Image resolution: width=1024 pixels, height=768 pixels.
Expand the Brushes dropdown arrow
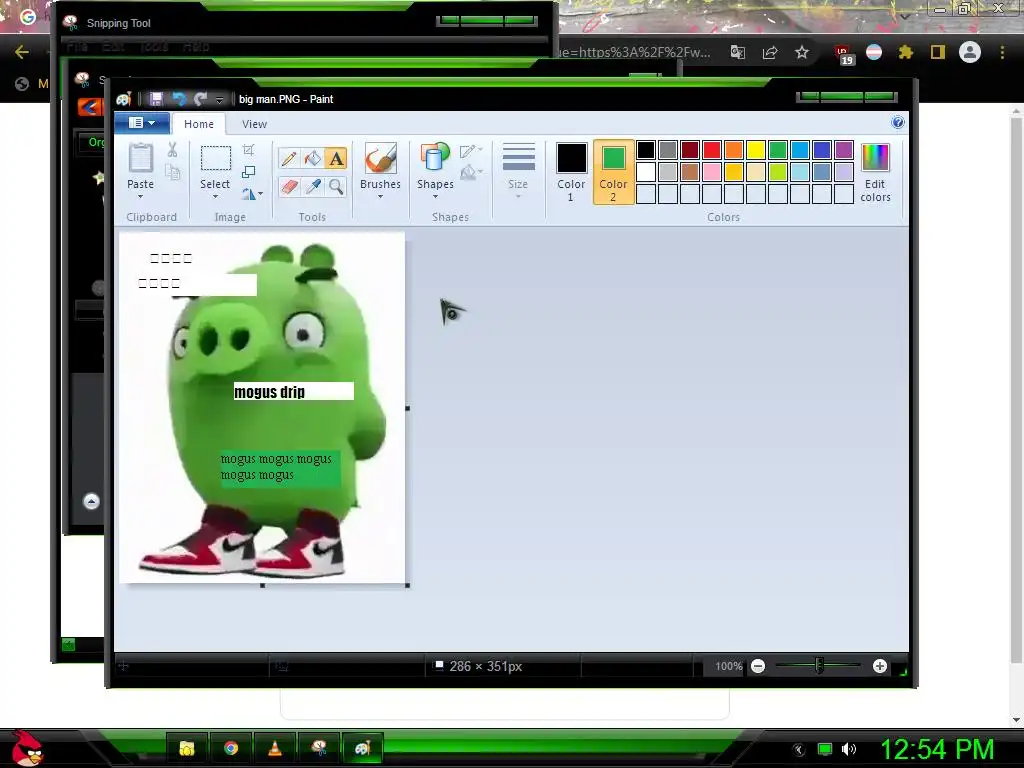coord(380,197)
